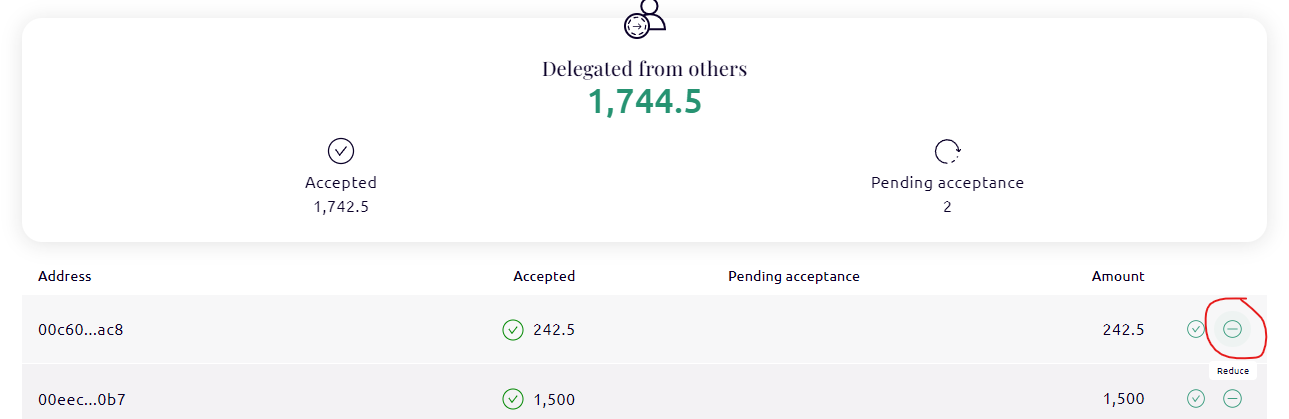The height and width of the screenshot is (419, 1289).
Task: Click the Reduce minus icon for 00c60...ac8
Action: [x=1232, y=328]
